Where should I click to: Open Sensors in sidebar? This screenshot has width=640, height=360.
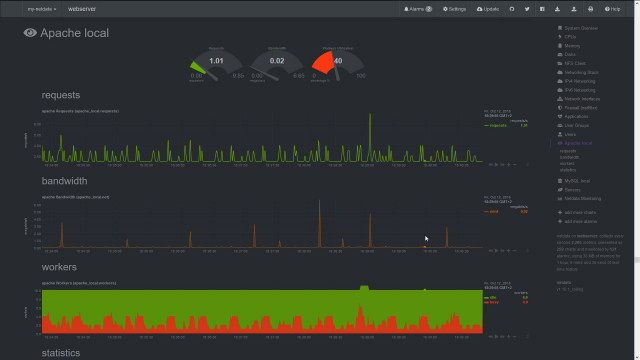click(x=569, y=190)
